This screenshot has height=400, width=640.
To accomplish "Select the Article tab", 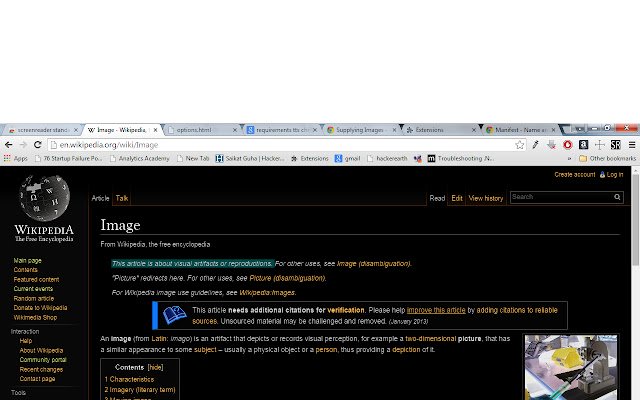I will coord(100,198).
